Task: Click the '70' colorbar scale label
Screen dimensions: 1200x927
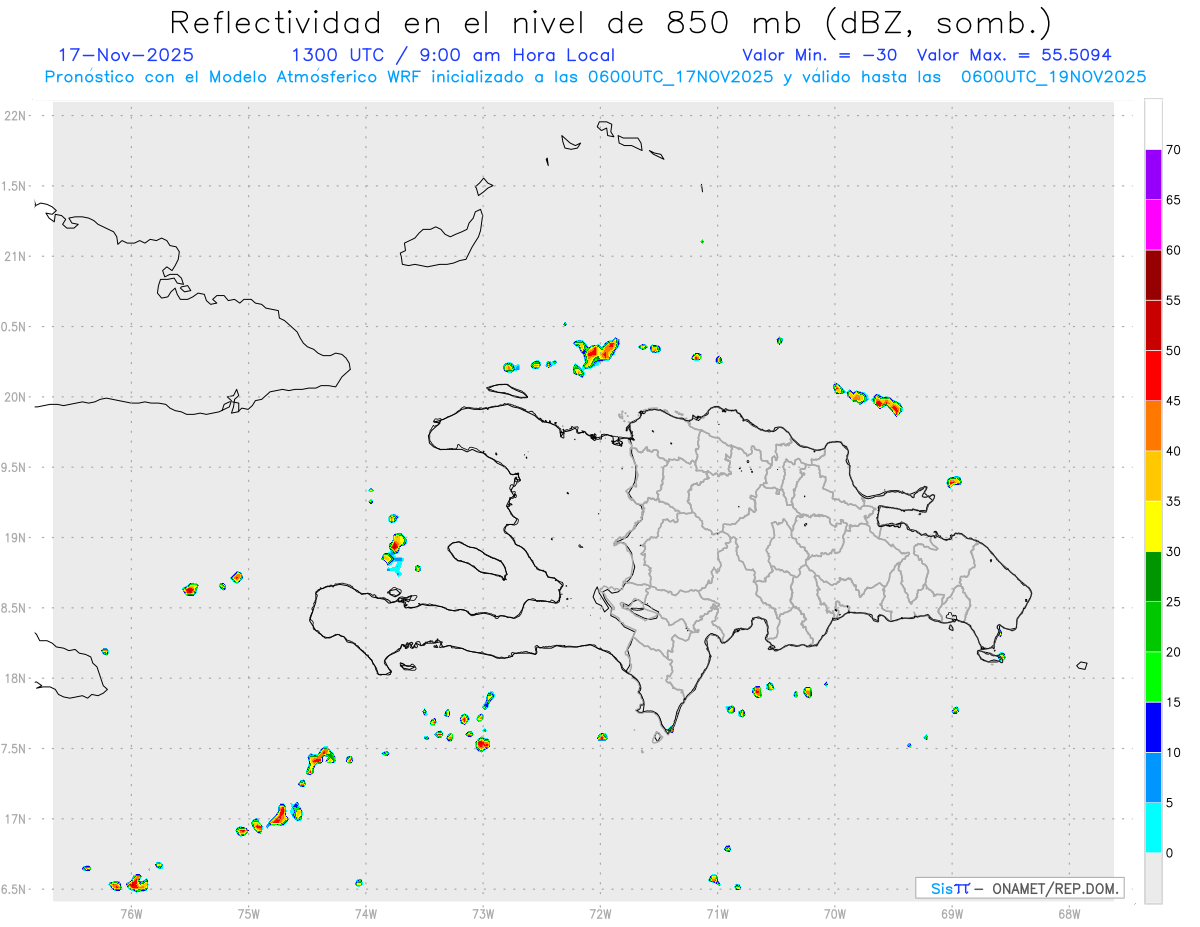Action: click(x=1174, y=150)
